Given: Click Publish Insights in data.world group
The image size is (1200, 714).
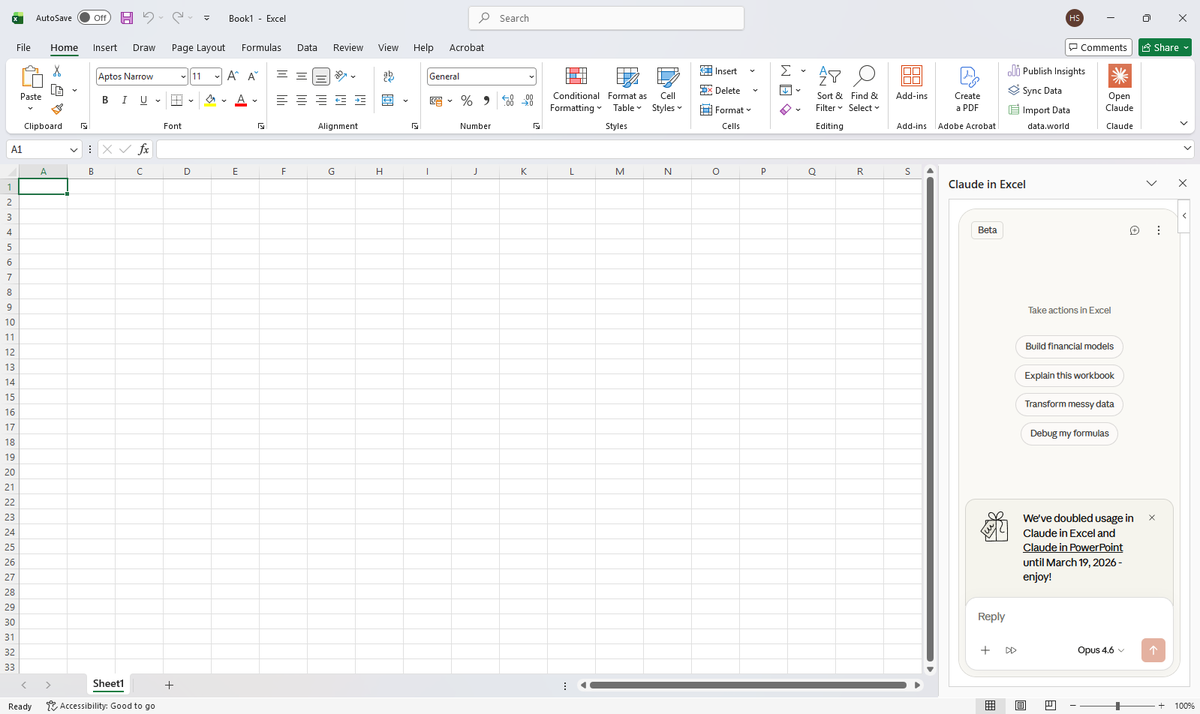Looking at the screenshot, I should pyautogui.click(x=1046, y=71).
